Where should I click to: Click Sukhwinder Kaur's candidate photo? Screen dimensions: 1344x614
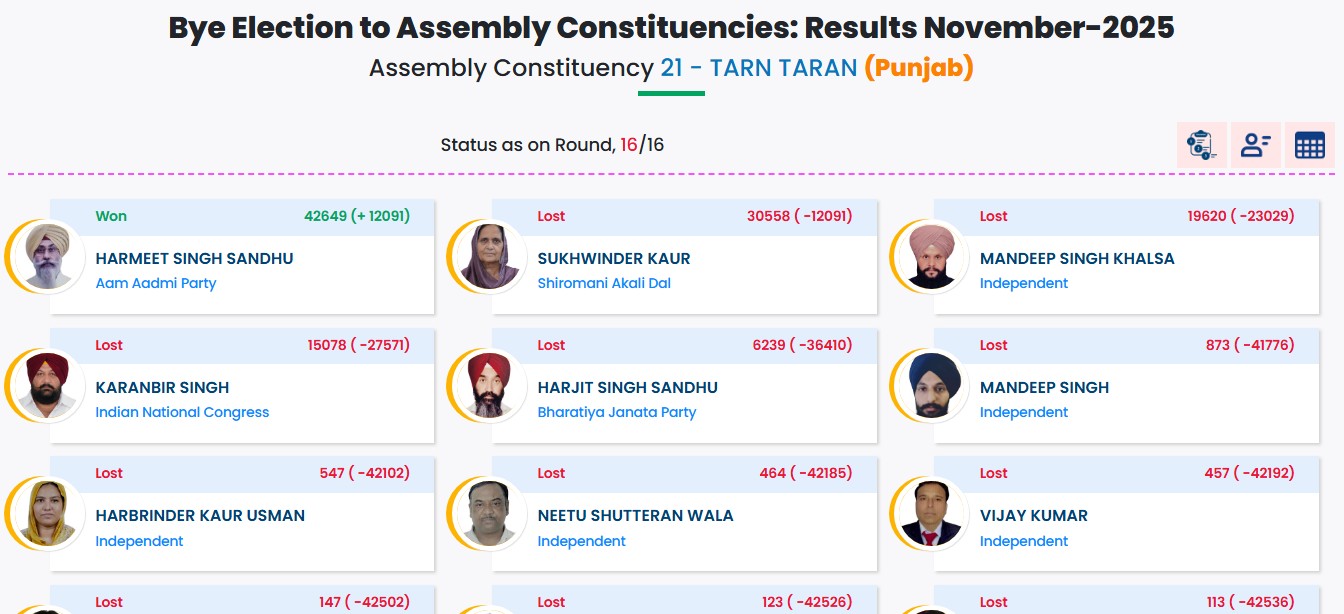(x=489, y=257)
